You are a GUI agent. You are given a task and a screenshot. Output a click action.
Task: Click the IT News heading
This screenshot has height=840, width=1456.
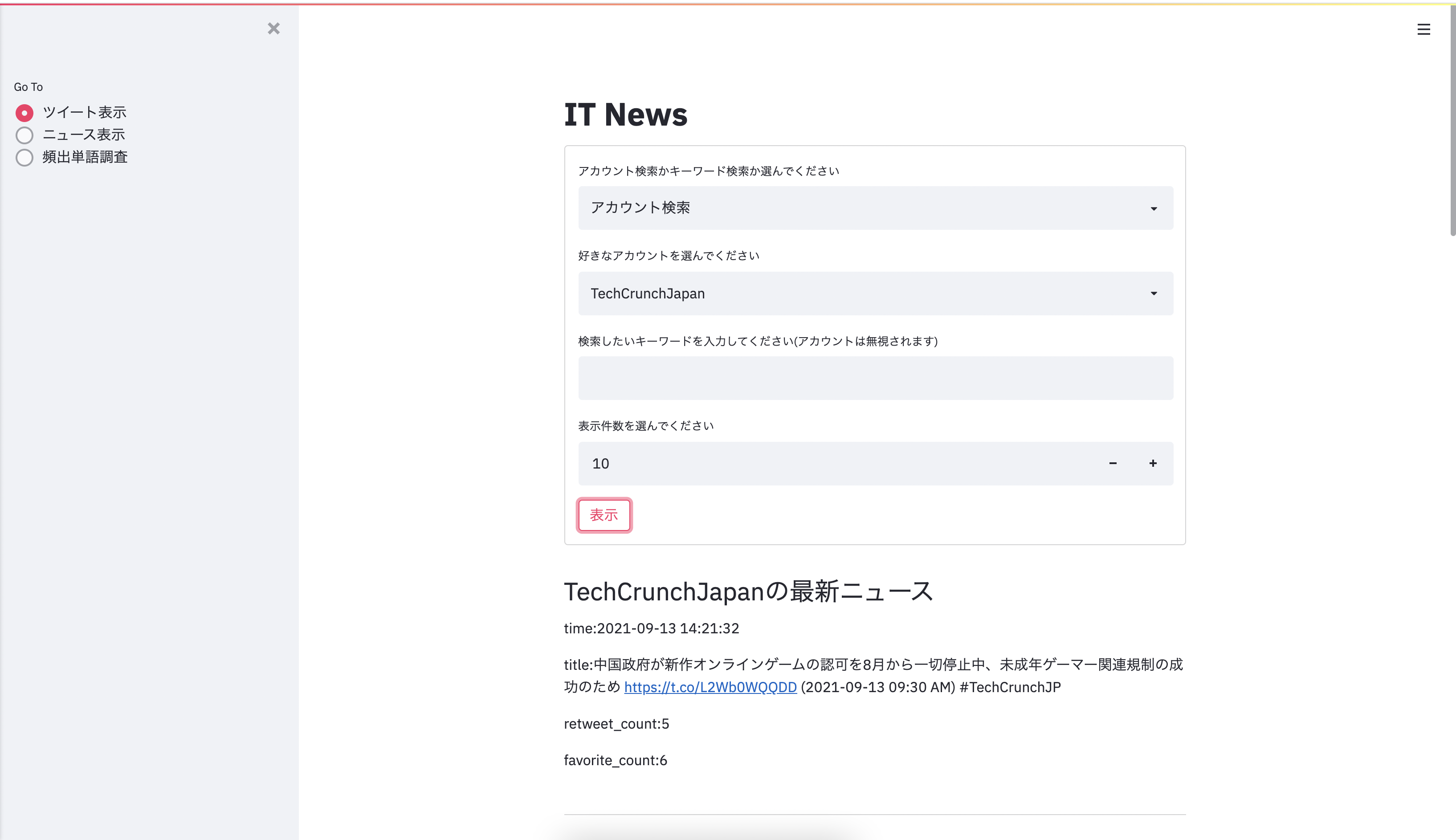click(x=625, y=114)
